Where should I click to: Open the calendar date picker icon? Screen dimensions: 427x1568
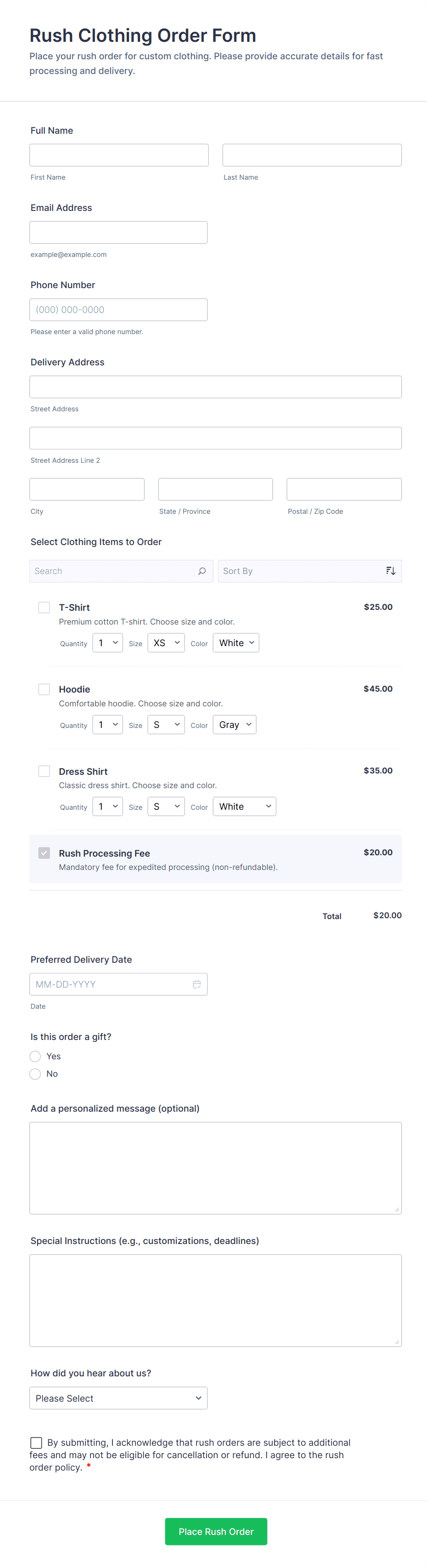coord(197,984)
